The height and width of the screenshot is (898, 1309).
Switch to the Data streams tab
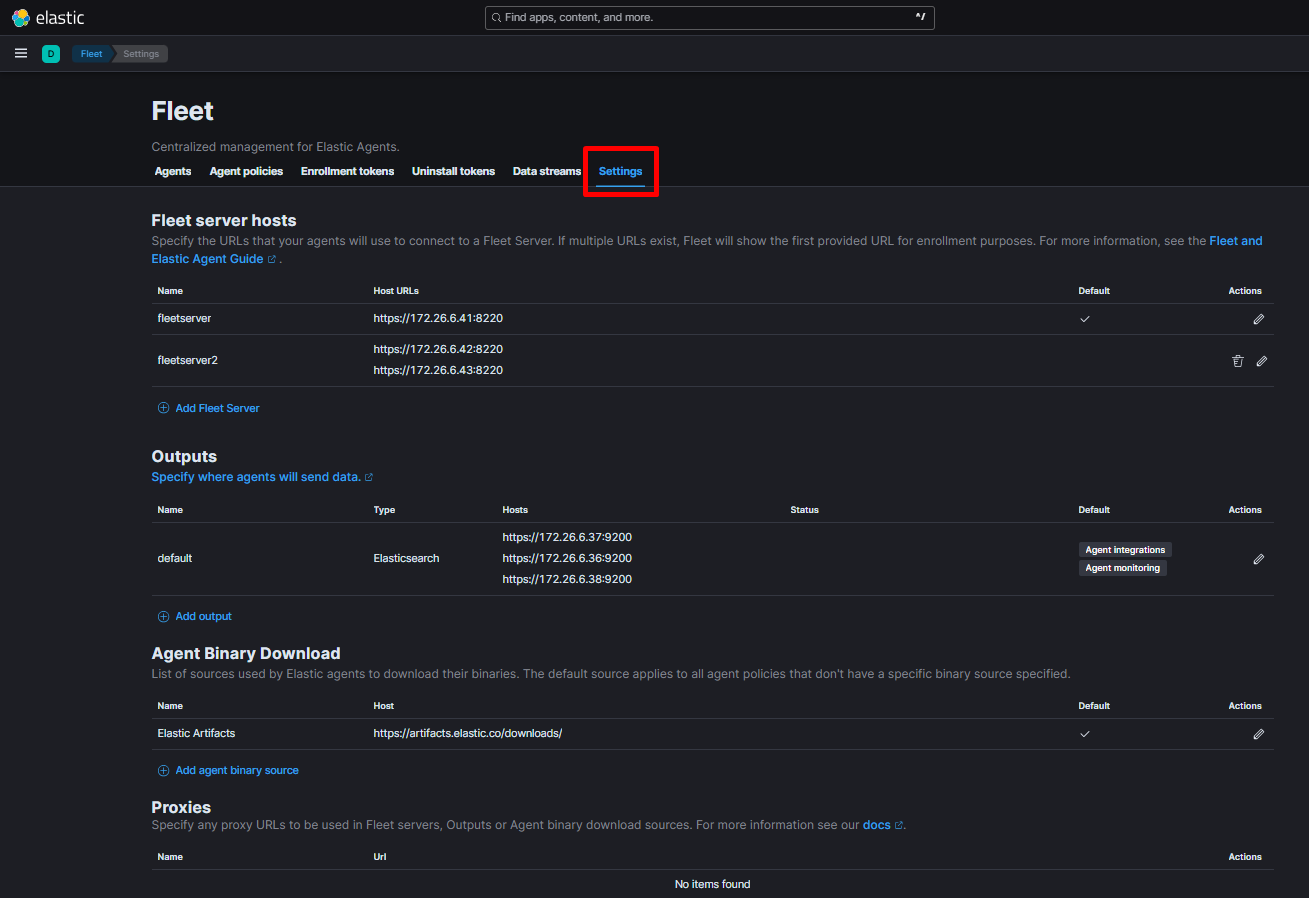pyautogui.click(x=547, y=171)
